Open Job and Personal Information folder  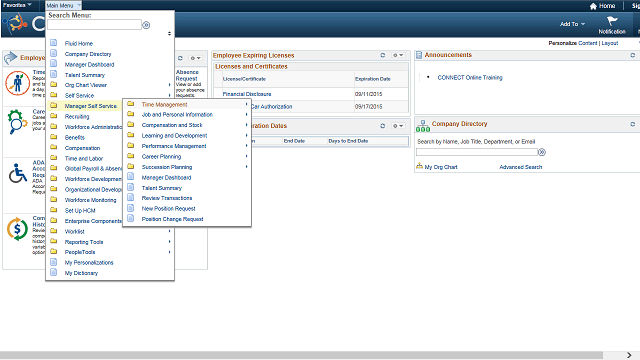coord(177,115)
